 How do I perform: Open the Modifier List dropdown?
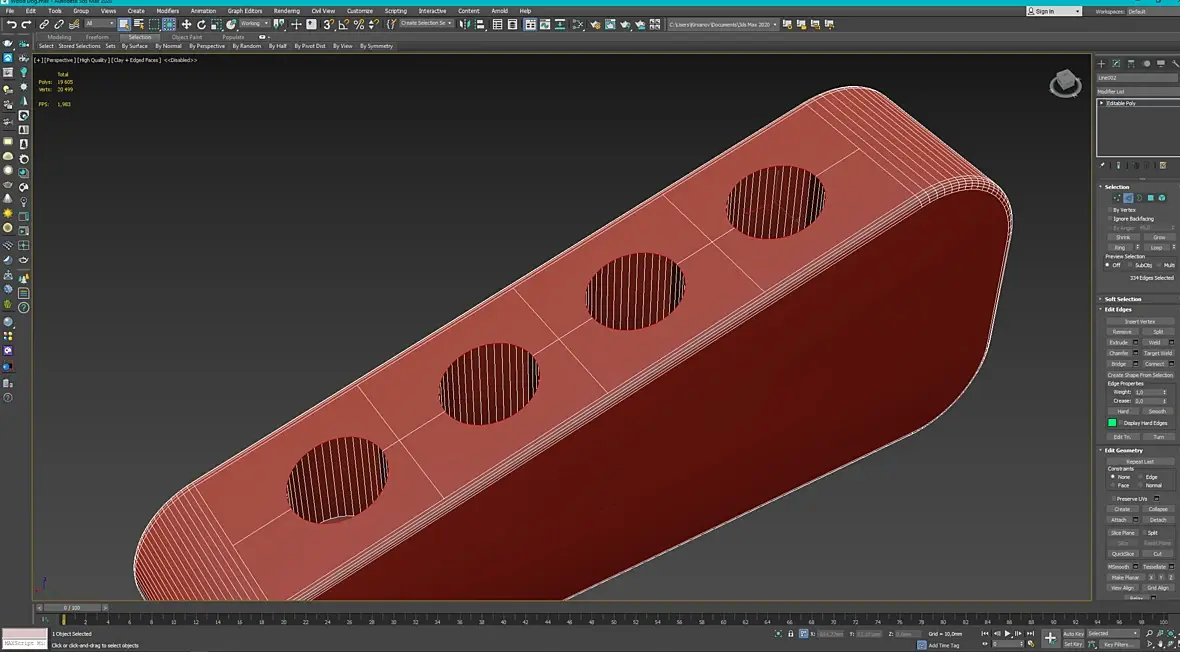[1137, 91]
